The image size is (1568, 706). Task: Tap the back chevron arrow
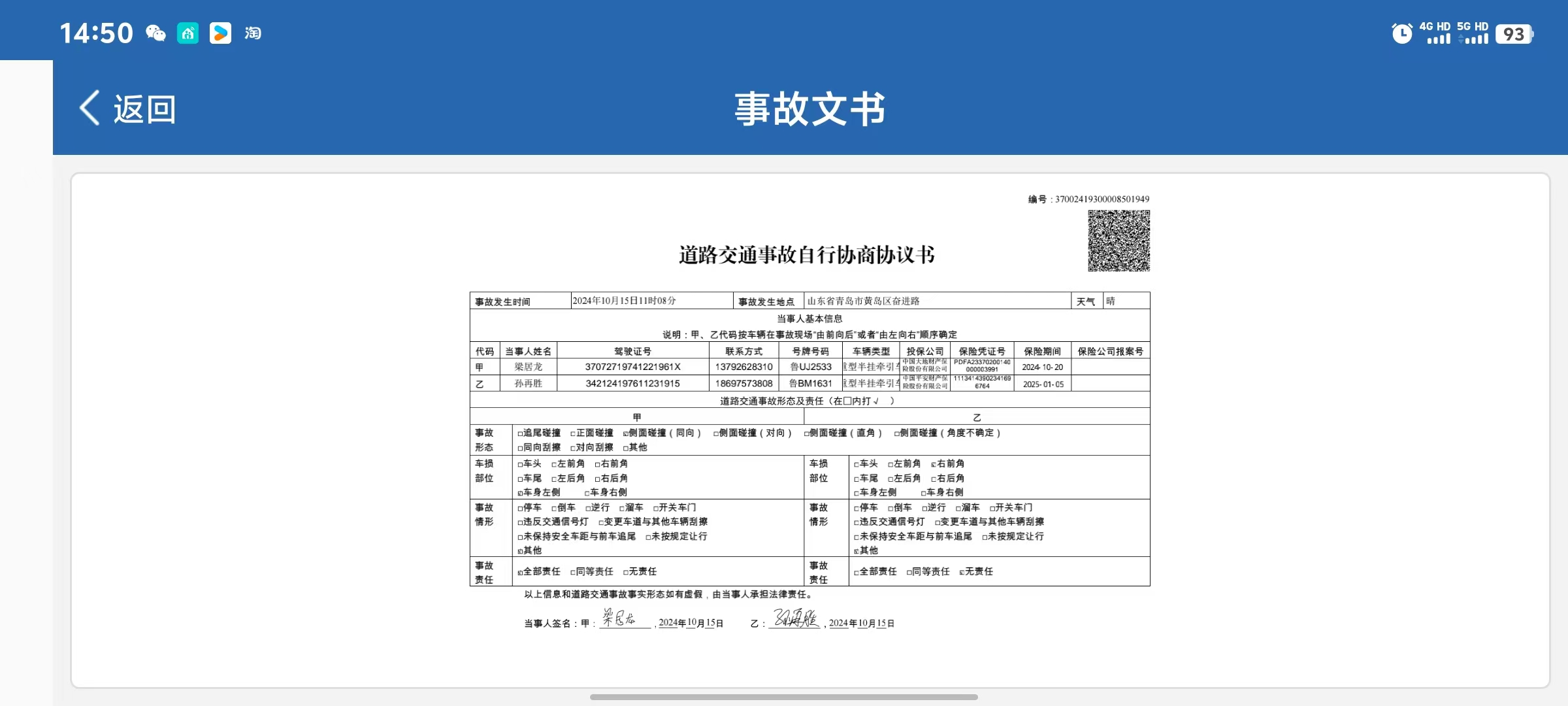point(90,108)
